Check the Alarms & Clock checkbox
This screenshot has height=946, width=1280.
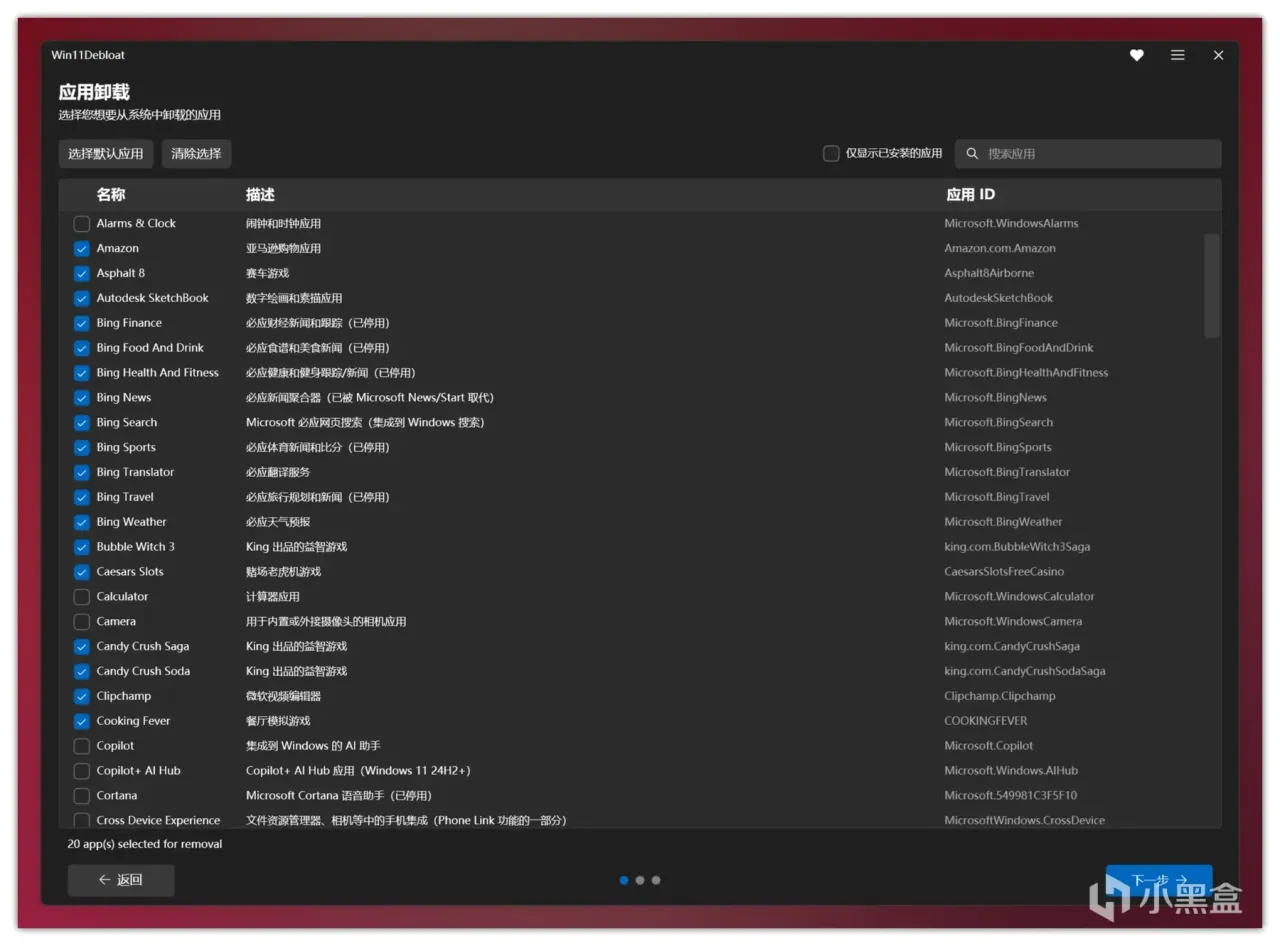[82, 223]
